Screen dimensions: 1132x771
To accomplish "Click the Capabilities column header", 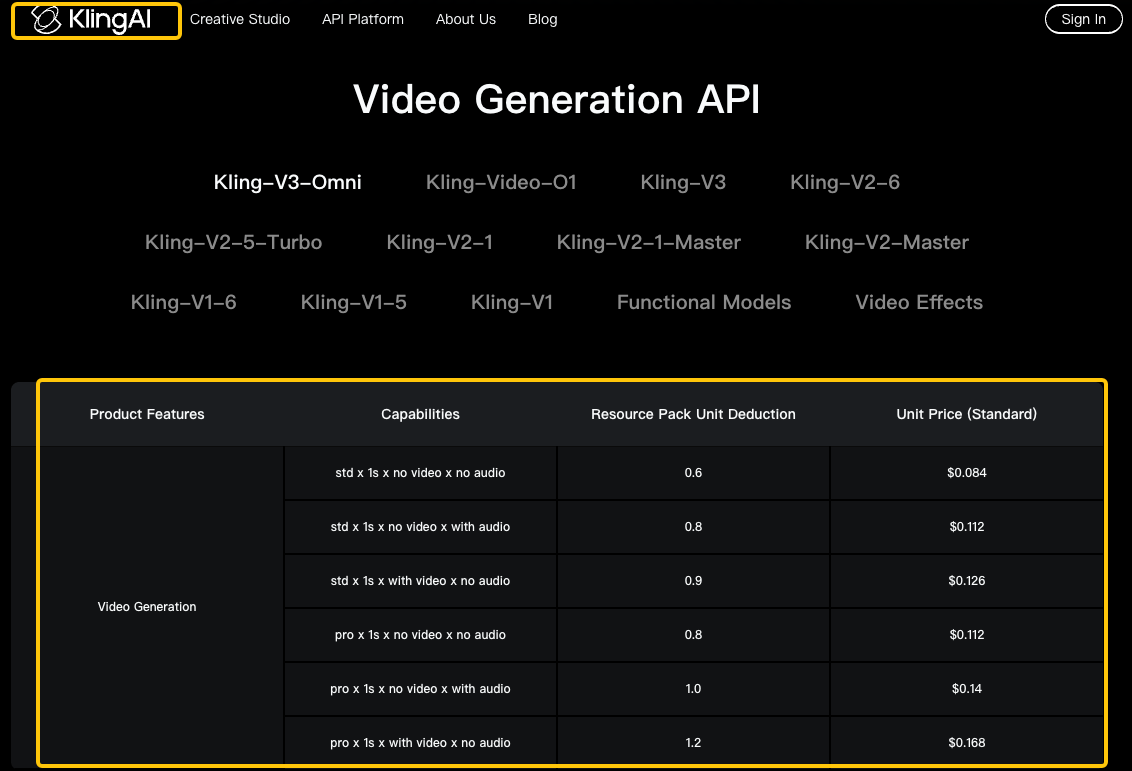I will [x=420, y=414].
